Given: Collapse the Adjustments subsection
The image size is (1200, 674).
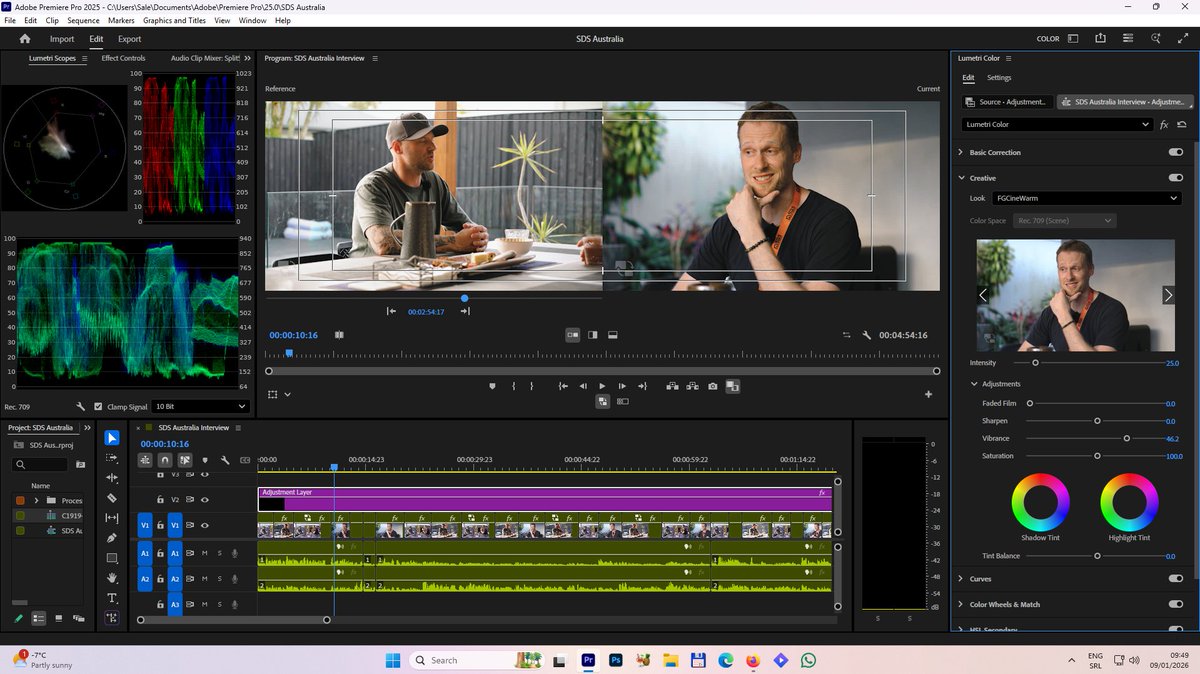Looking at the screenshot, I should [974, 384].
